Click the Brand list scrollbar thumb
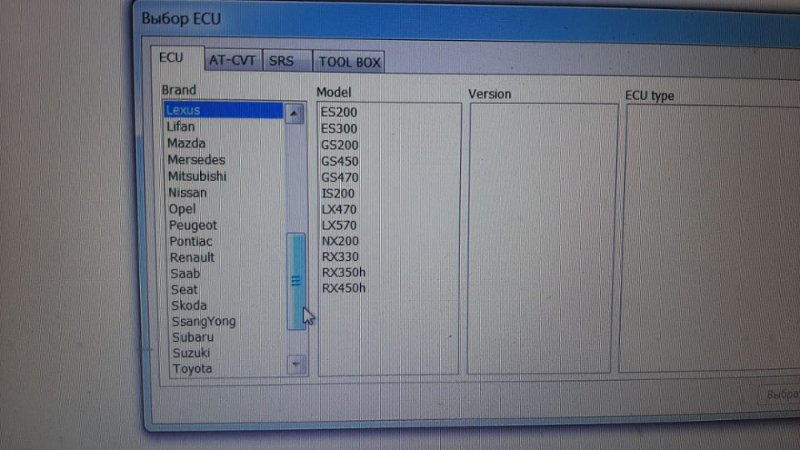This screenshot has width=800, height=450. [296, 281]
